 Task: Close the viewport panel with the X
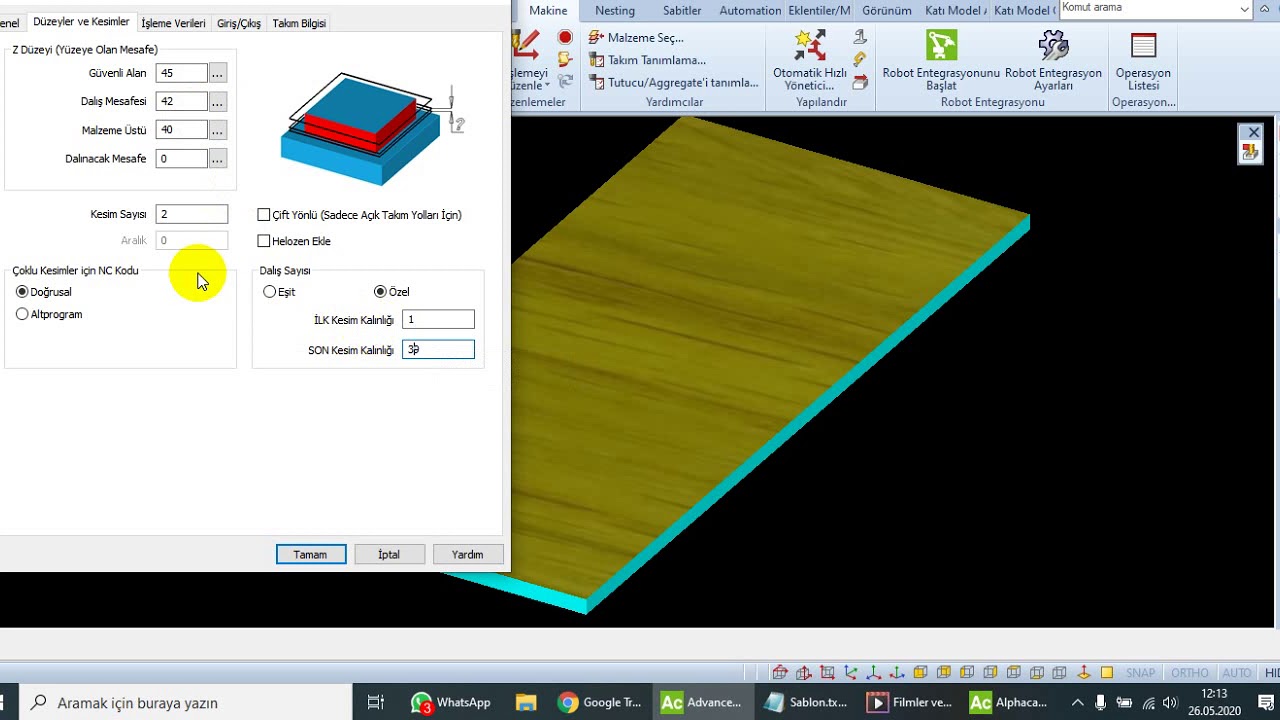(x=1253, y=132)
